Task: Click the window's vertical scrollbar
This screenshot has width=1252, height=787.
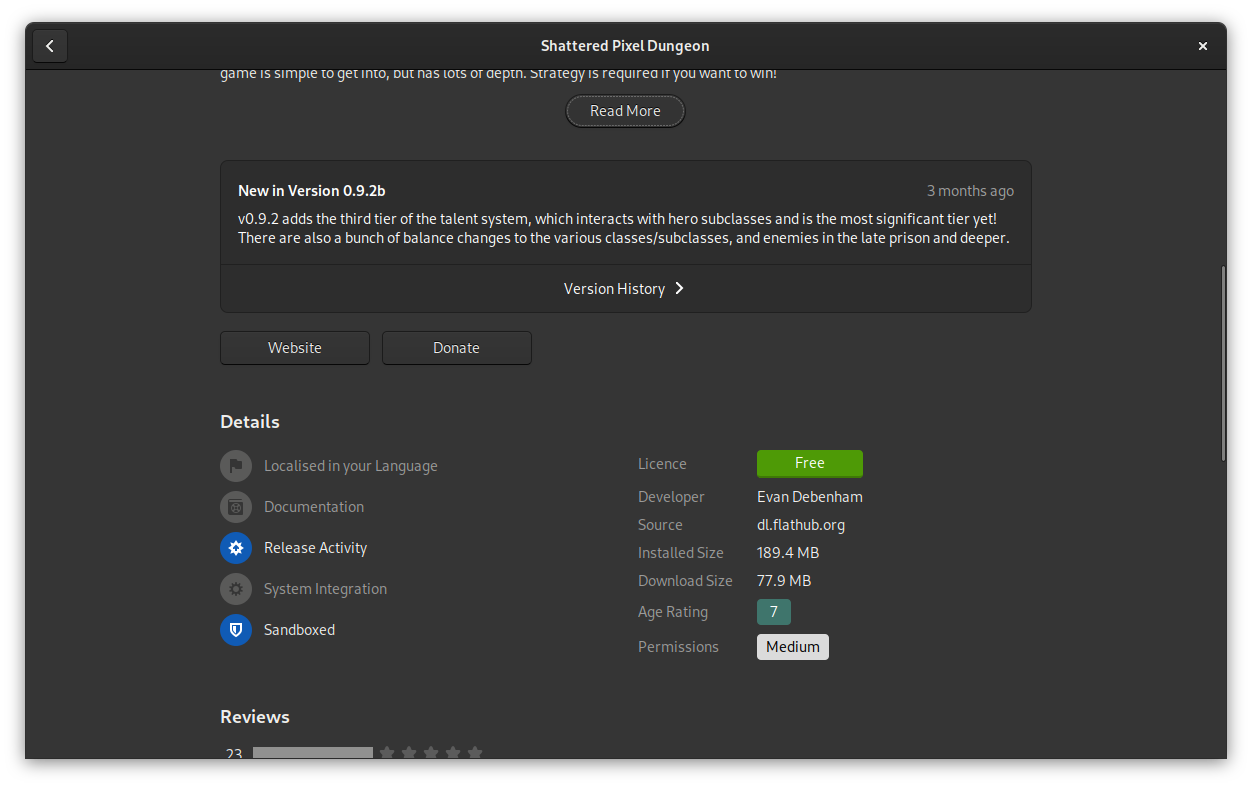Action: tap(1222, 364)
